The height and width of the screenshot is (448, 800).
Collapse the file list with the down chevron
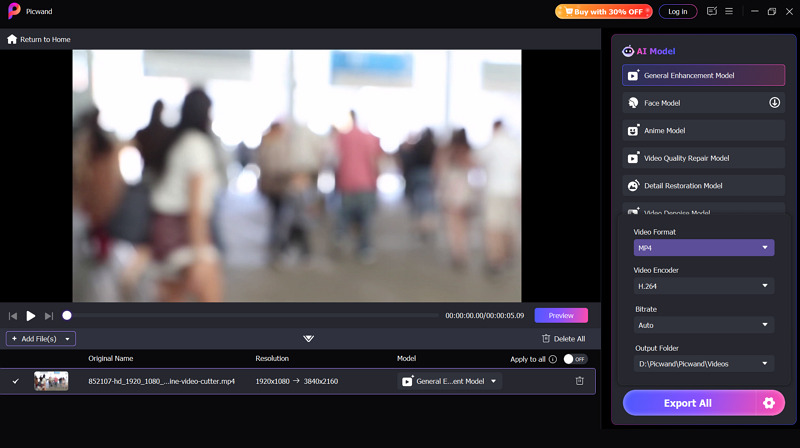(x=308, y=339)
